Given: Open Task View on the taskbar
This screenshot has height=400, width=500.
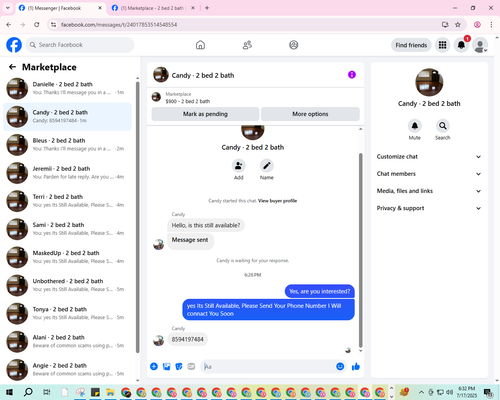Looking at the screenshot, I should (x=47, y=392).
